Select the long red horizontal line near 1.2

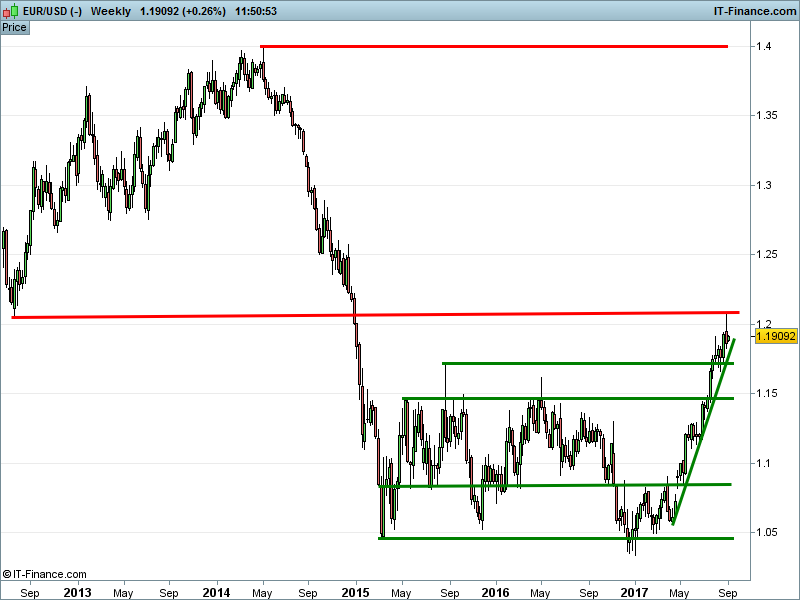[x=376, y=315]
